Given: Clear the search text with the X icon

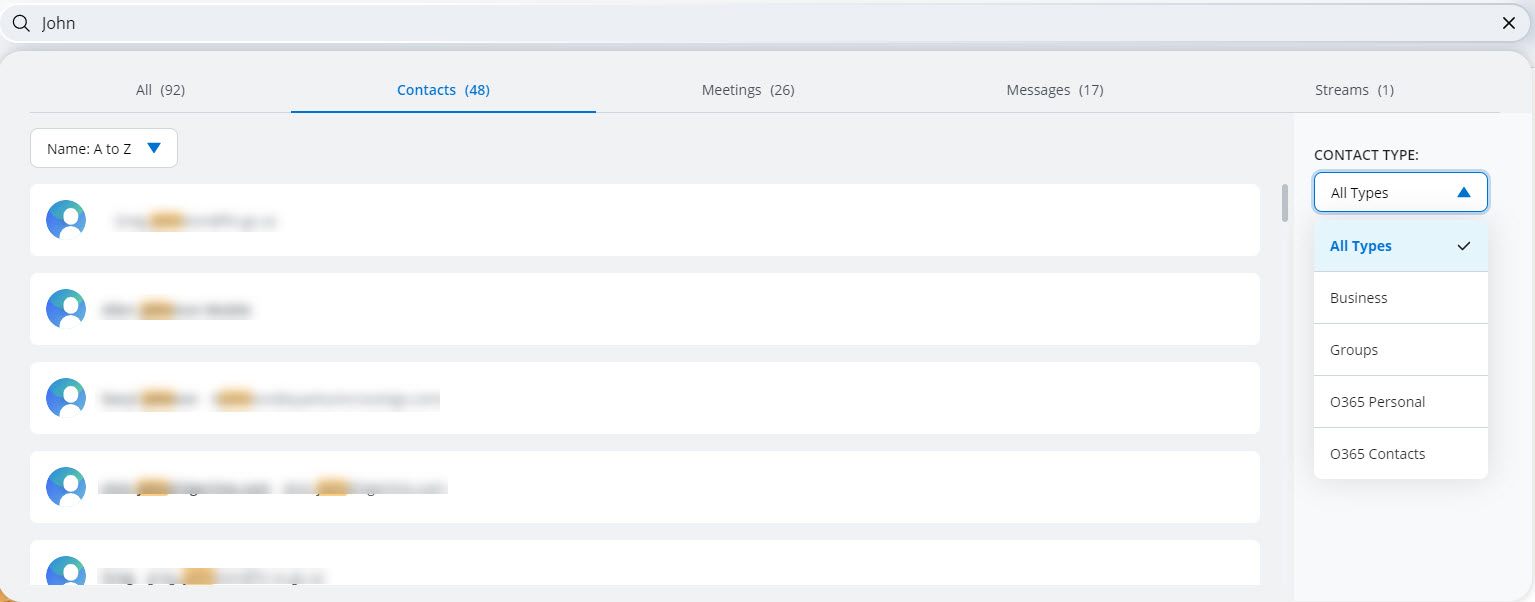Looking at the screenshot, I should tap(1509, 23).
